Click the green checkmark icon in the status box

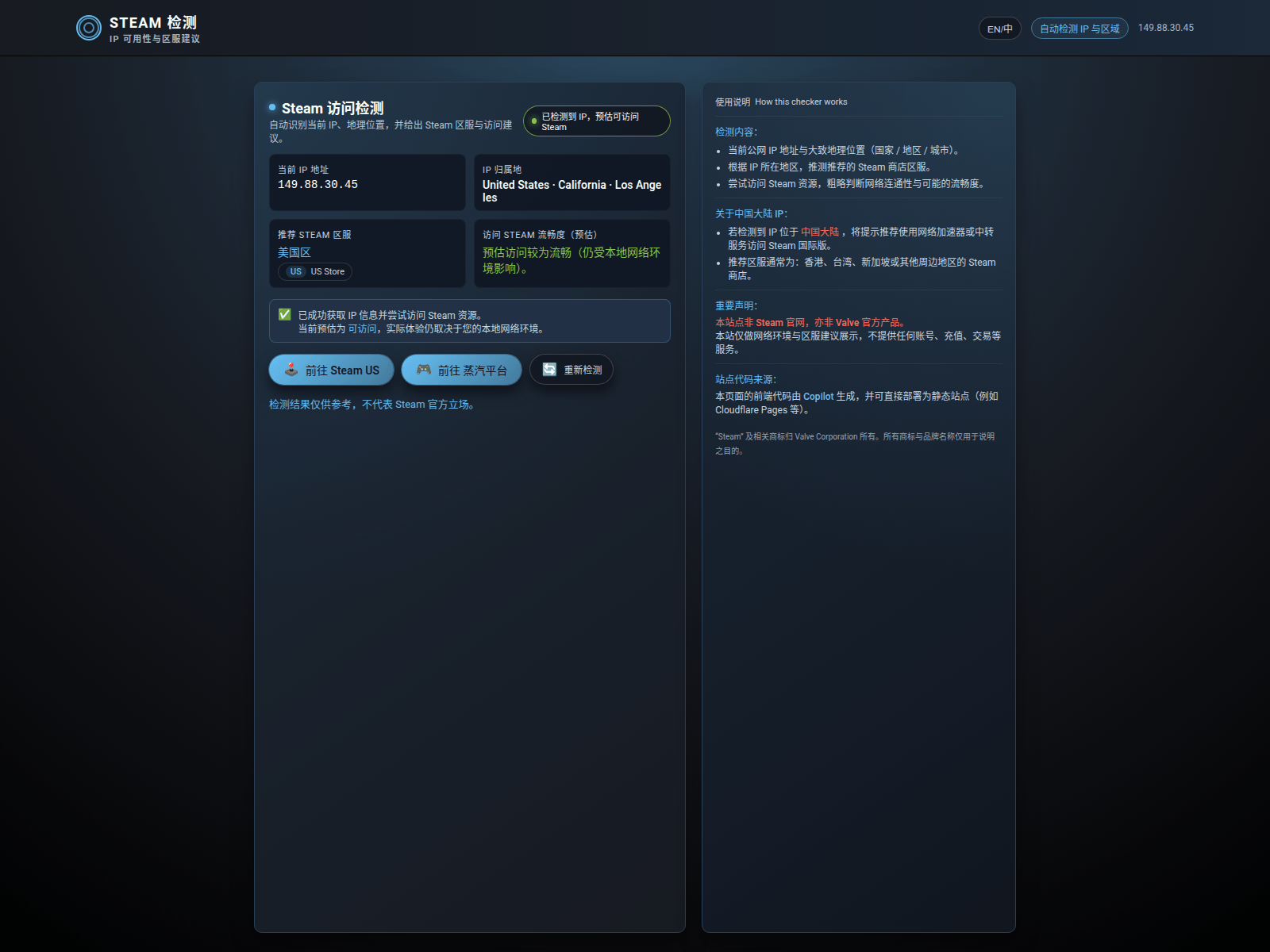284,313
